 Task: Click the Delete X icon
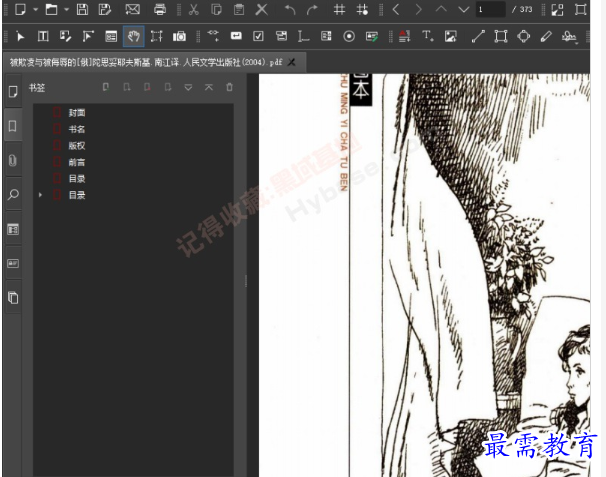coord(262,9)
